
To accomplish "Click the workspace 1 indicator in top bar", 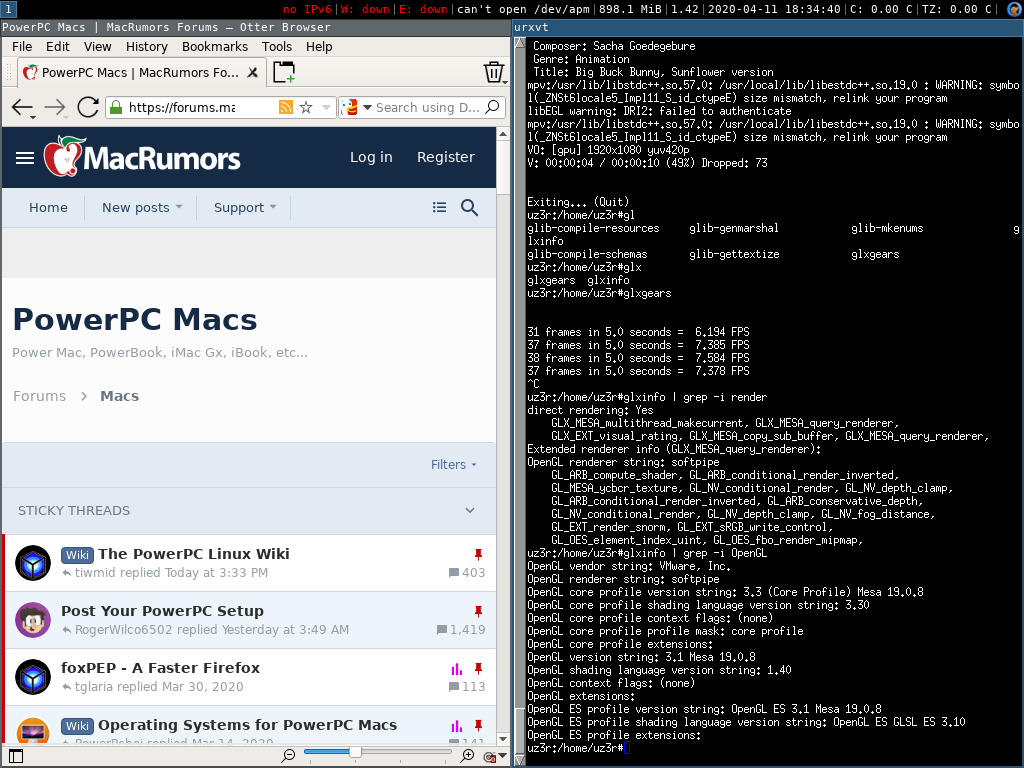I will 8,9.
